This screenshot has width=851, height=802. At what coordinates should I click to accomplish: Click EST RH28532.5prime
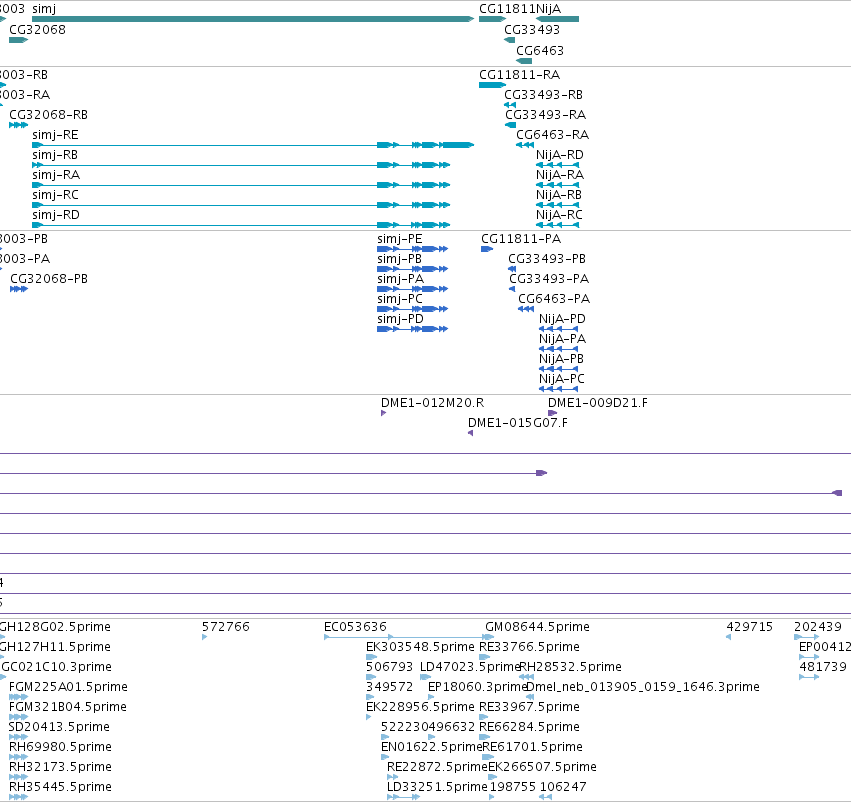click(x=526, y=677)
